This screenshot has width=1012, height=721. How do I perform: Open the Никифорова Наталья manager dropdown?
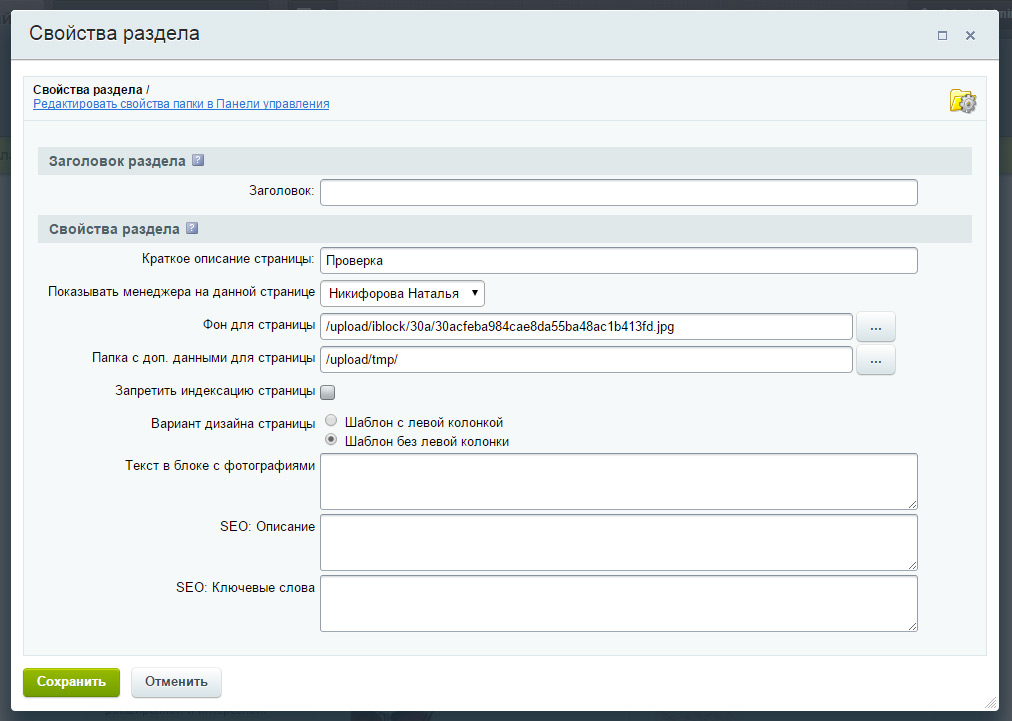pos(402,294)
